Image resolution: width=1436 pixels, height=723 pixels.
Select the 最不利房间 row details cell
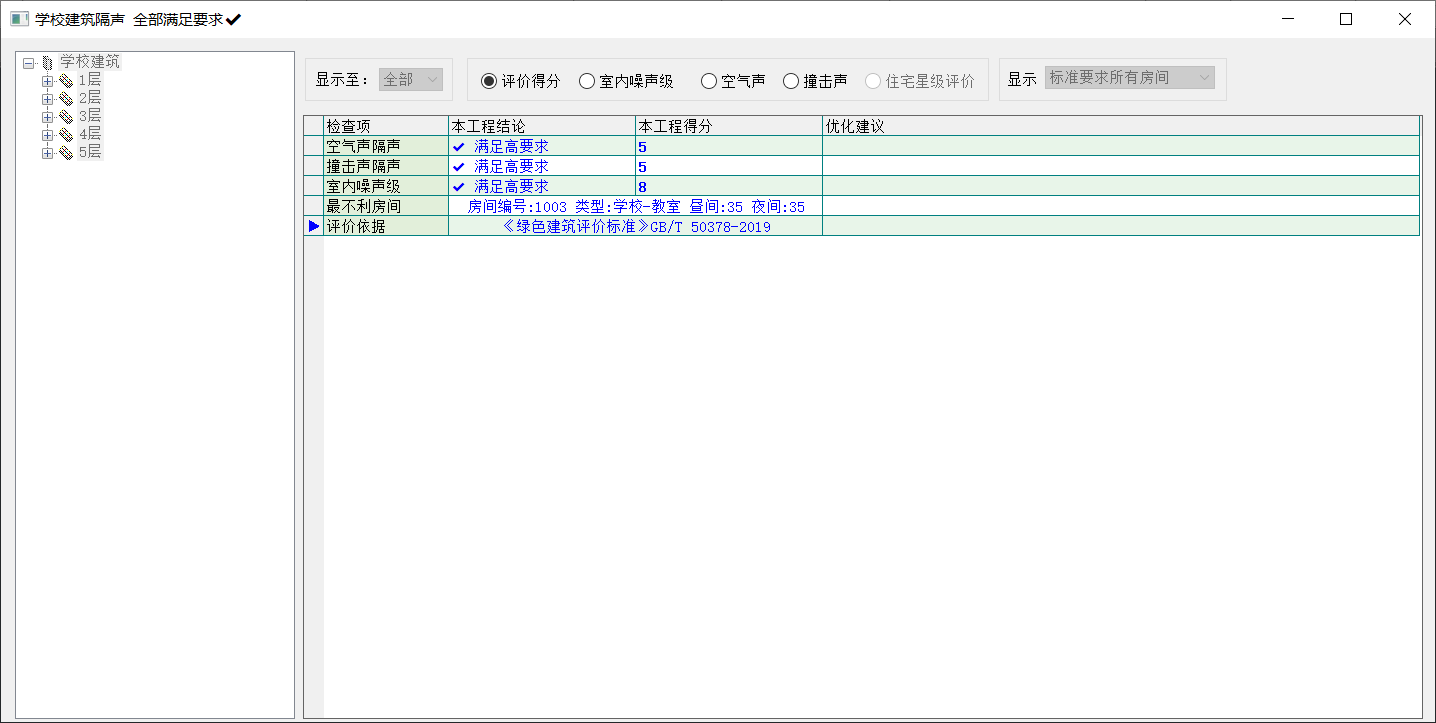coord(635,206)
